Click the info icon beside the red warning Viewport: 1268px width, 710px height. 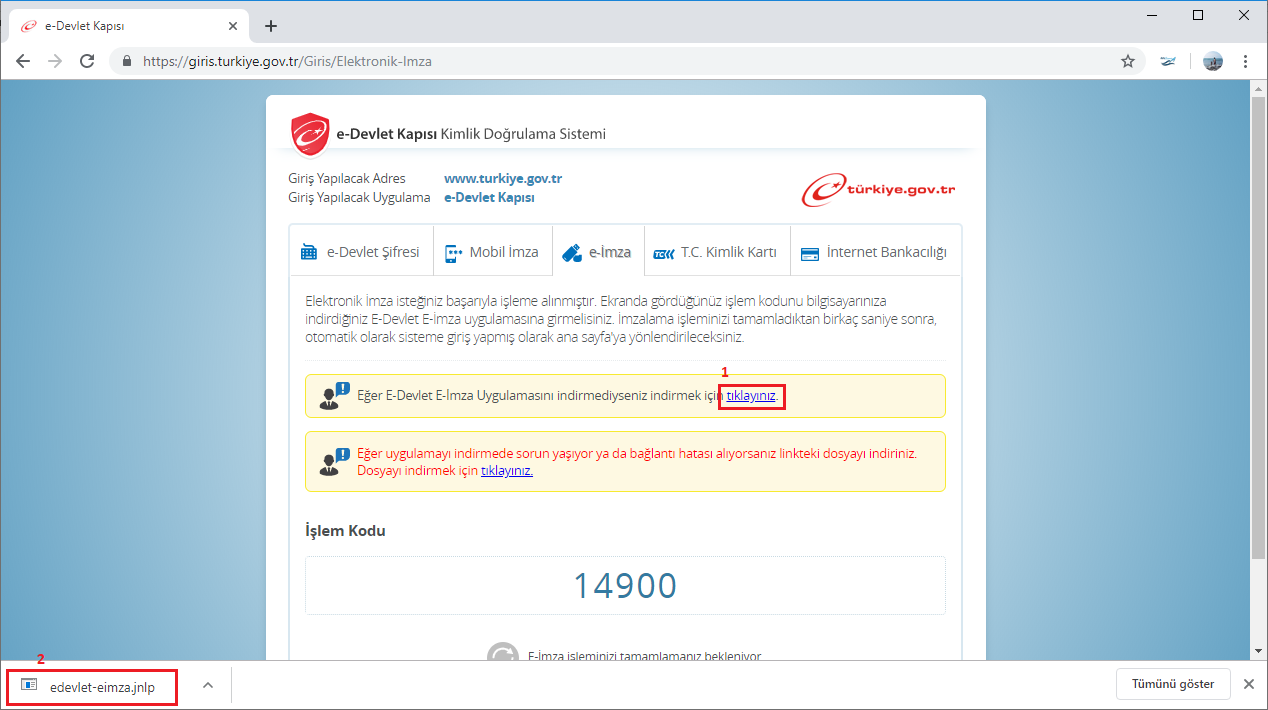click(334, 461)
